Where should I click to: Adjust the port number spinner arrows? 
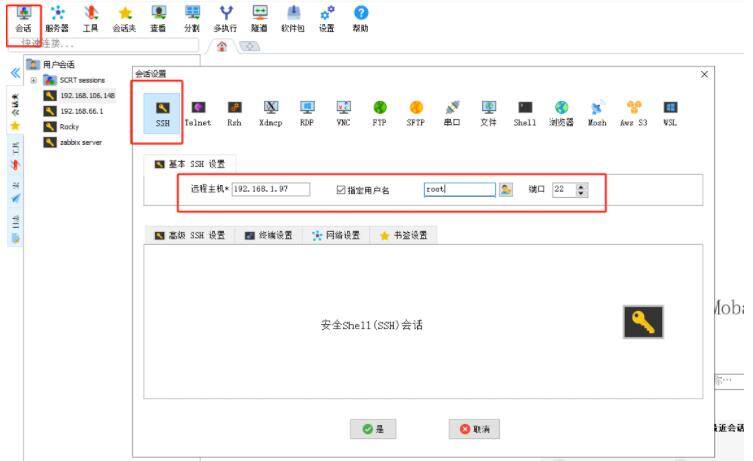[x=582, y=189]
